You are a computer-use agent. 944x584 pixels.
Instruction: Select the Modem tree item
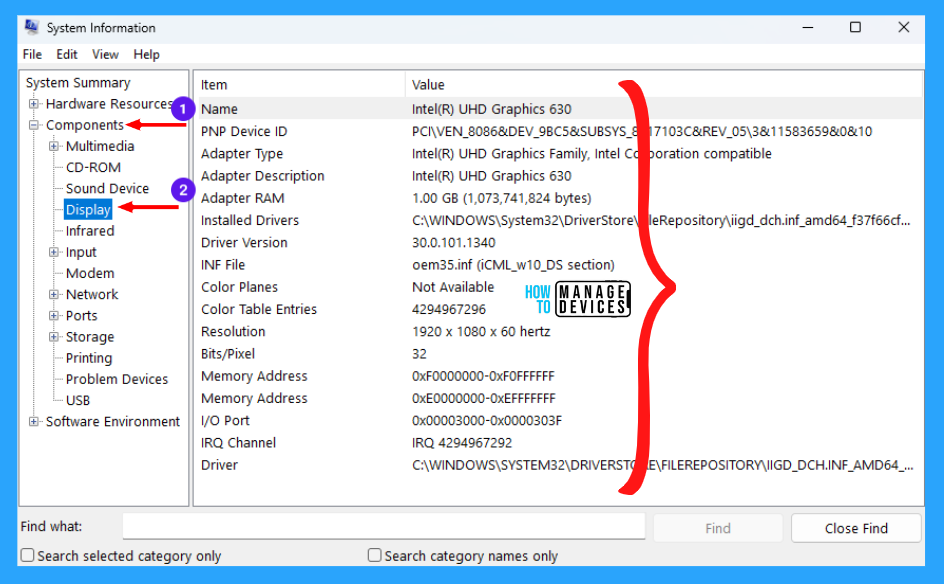90,273
